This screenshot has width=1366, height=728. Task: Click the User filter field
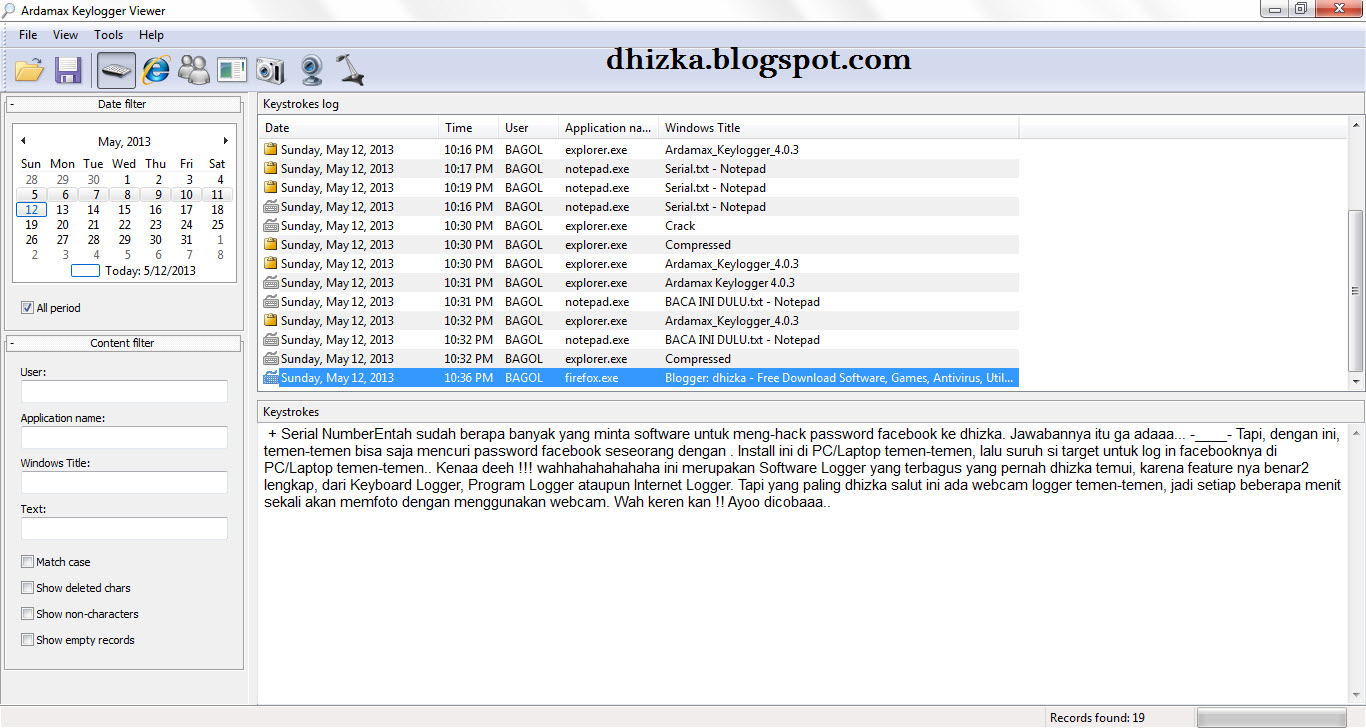[x=124, y=391]
